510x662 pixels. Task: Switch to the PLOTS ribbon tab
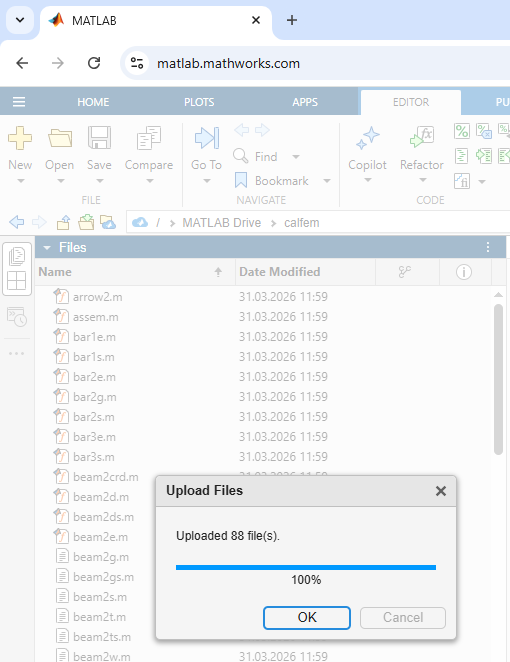pyautogui.click(x=199, y=102)
